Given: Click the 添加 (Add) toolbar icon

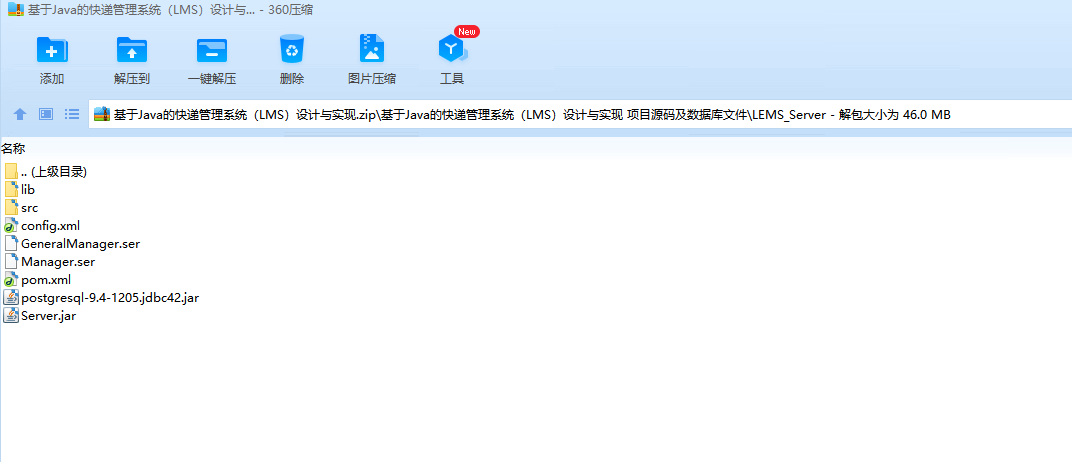Looking at the screenshot, I should 52,50.
